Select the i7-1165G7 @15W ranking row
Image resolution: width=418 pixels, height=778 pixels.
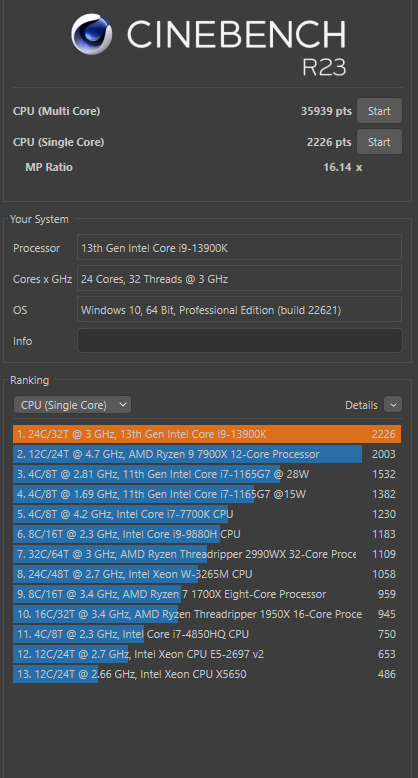pos(207,494)
